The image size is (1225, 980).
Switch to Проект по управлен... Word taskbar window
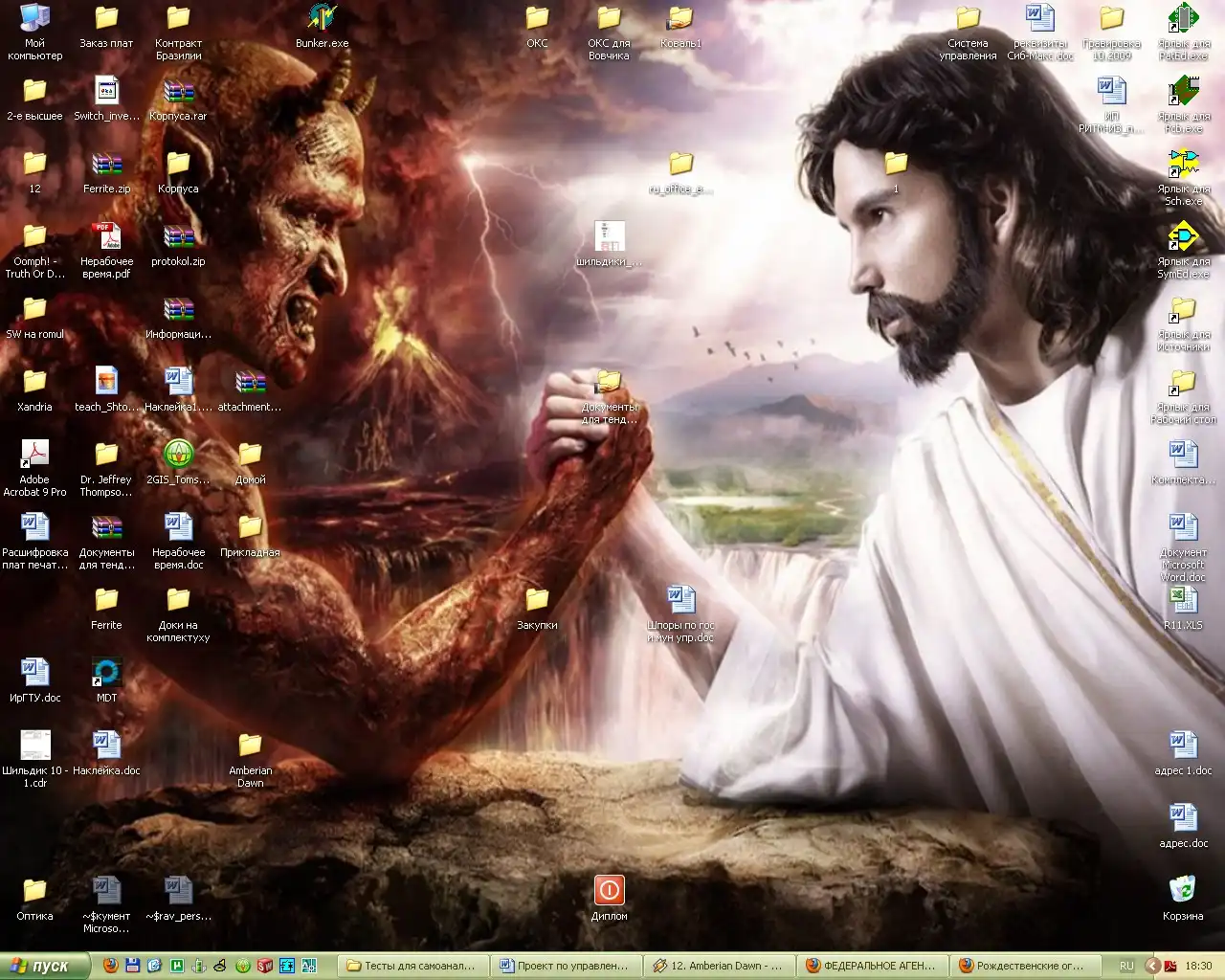[x=565, y=966]
